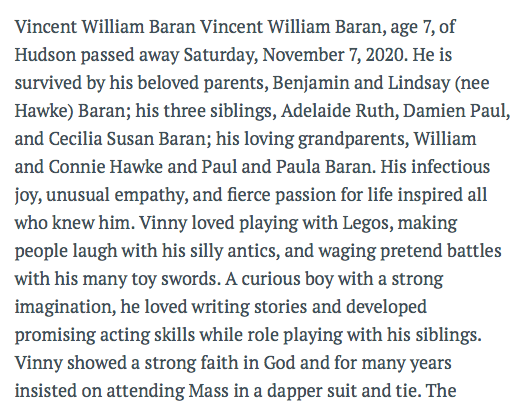Click the sibling name "Damien Paul"

click(454, 111)
